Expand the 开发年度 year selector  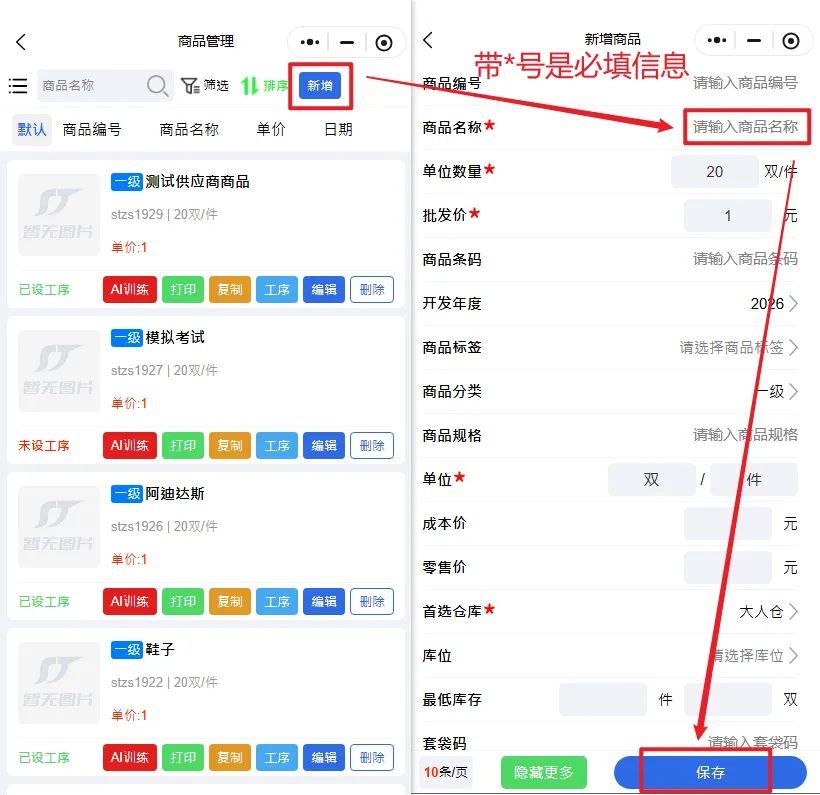[793, 304]
